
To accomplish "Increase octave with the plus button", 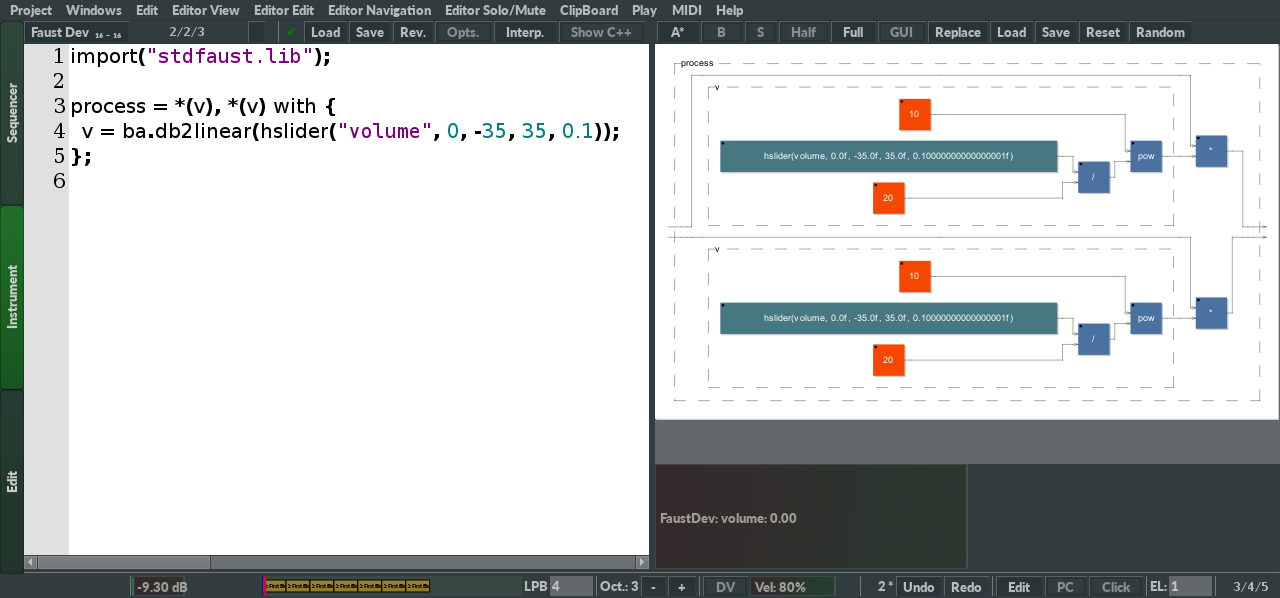I will click(682, 587).
